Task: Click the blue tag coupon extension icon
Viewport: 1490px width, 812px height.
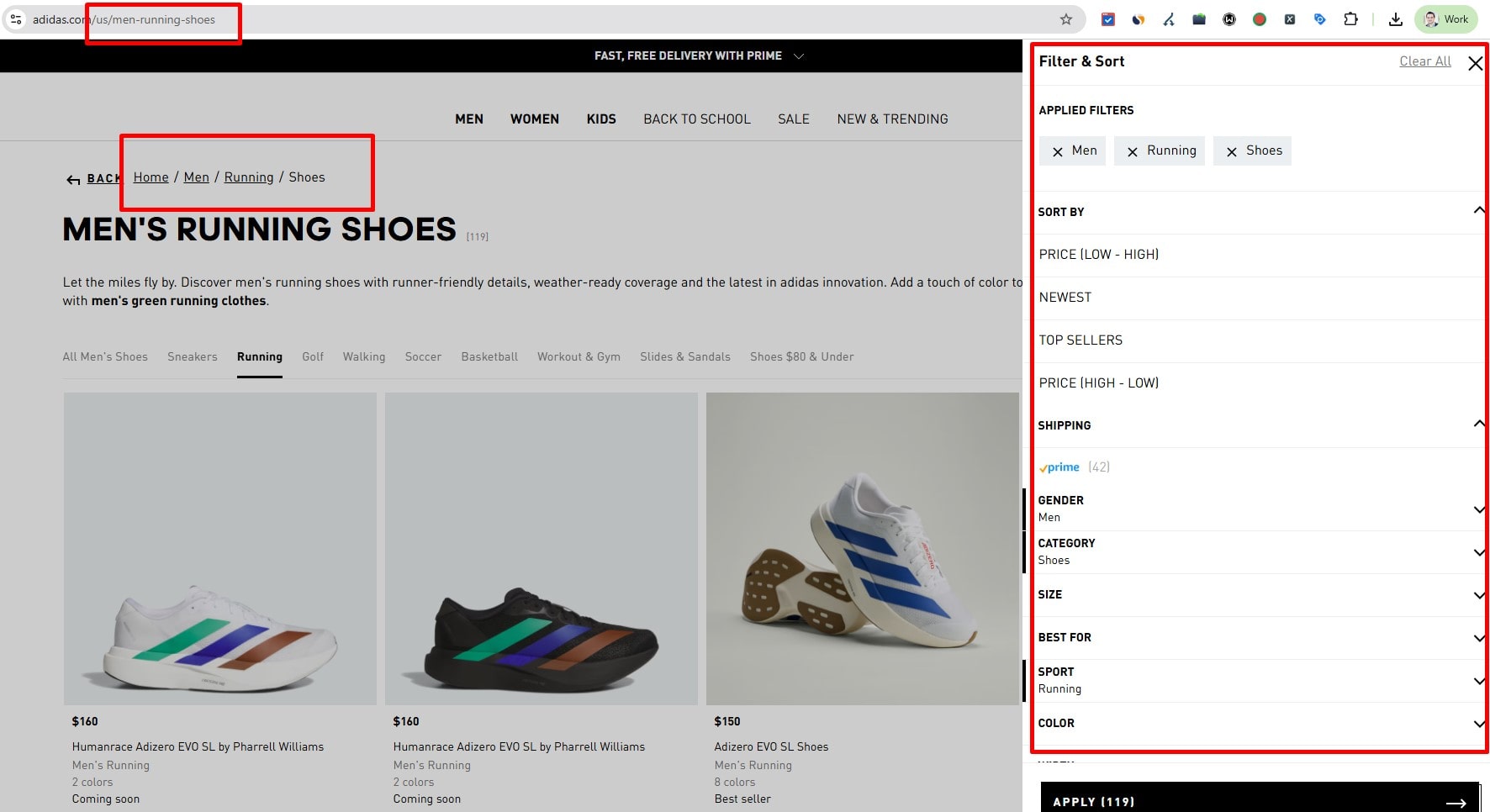Action: point(1319,18)
